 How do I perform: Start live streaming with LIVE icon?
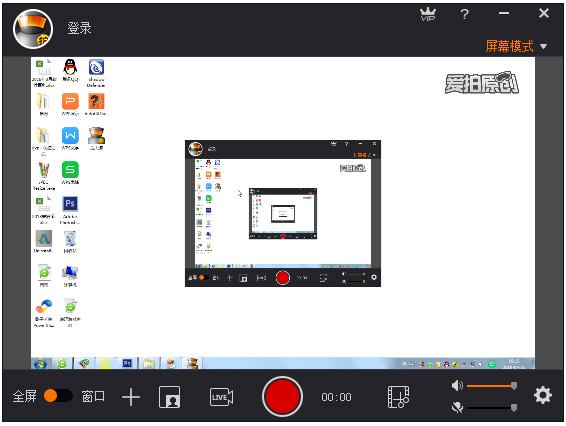click(x=221, y=397)
